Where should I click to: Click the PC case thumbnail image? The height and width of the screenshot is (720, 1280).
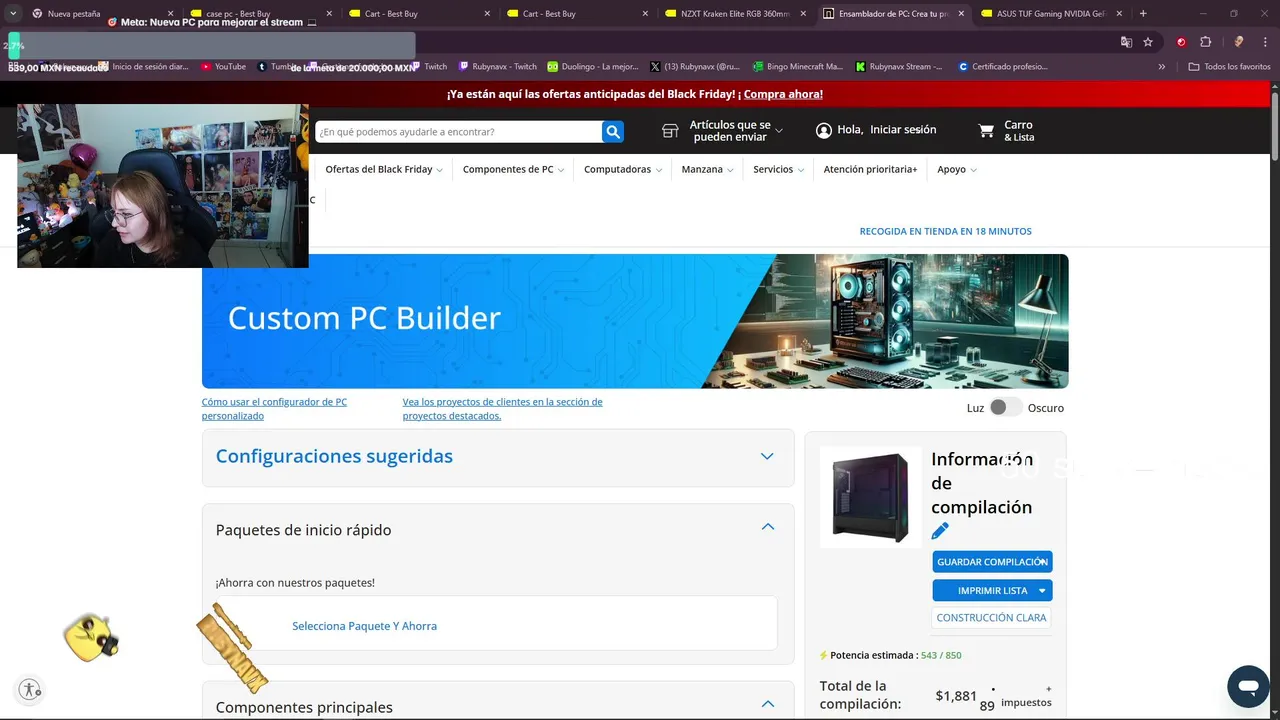[870, 497]
